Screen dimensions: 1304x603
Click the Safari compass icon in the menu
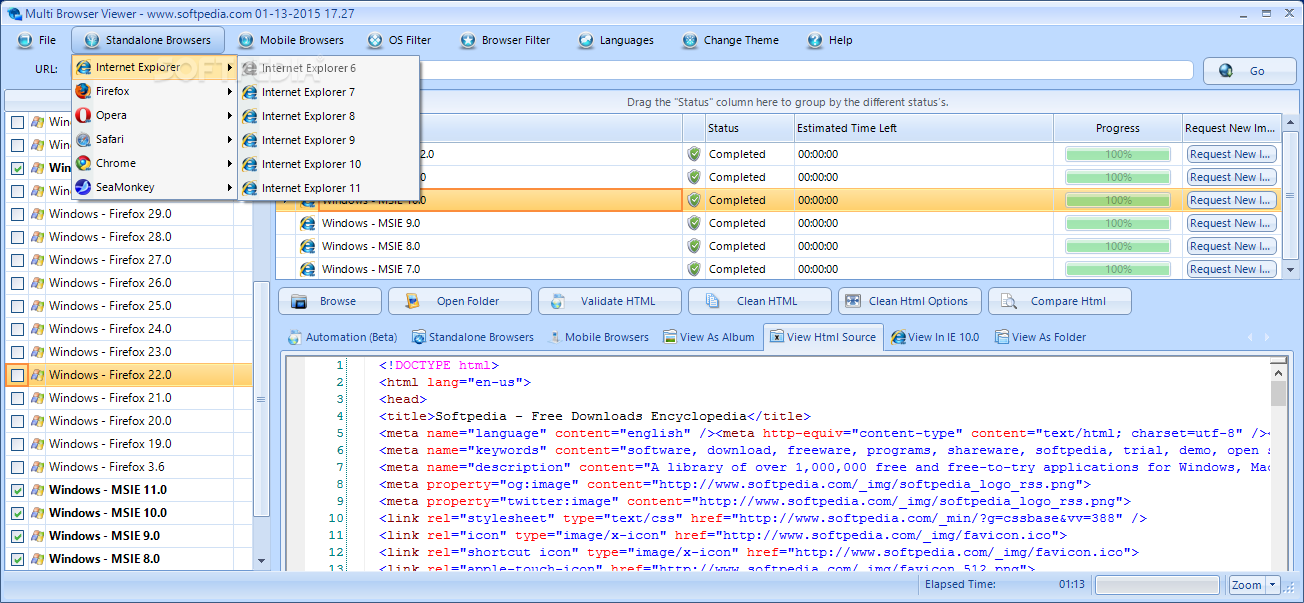[x=83, y=139]
